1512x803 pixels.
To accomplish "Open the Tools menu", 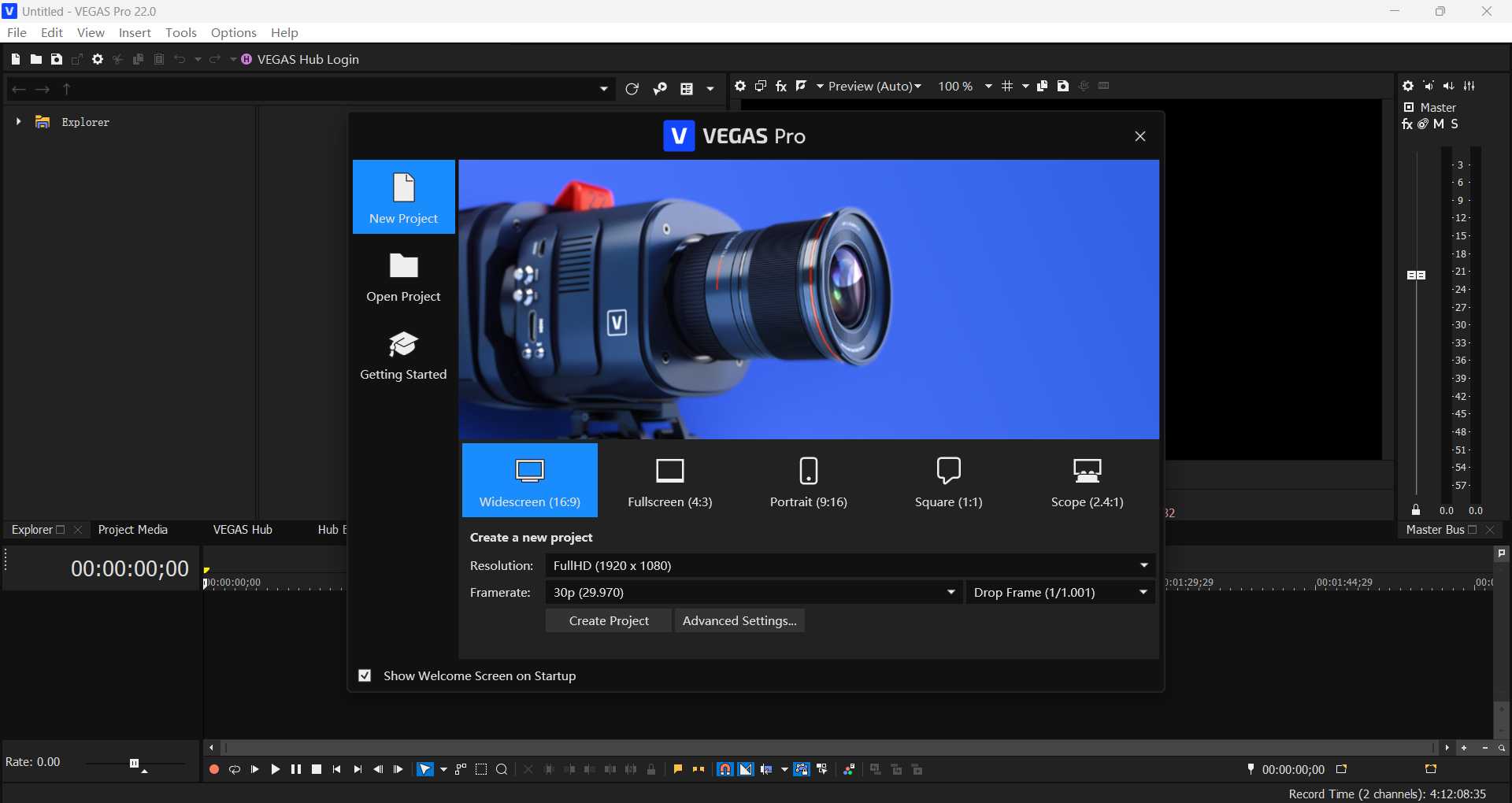I will [181, 32].
